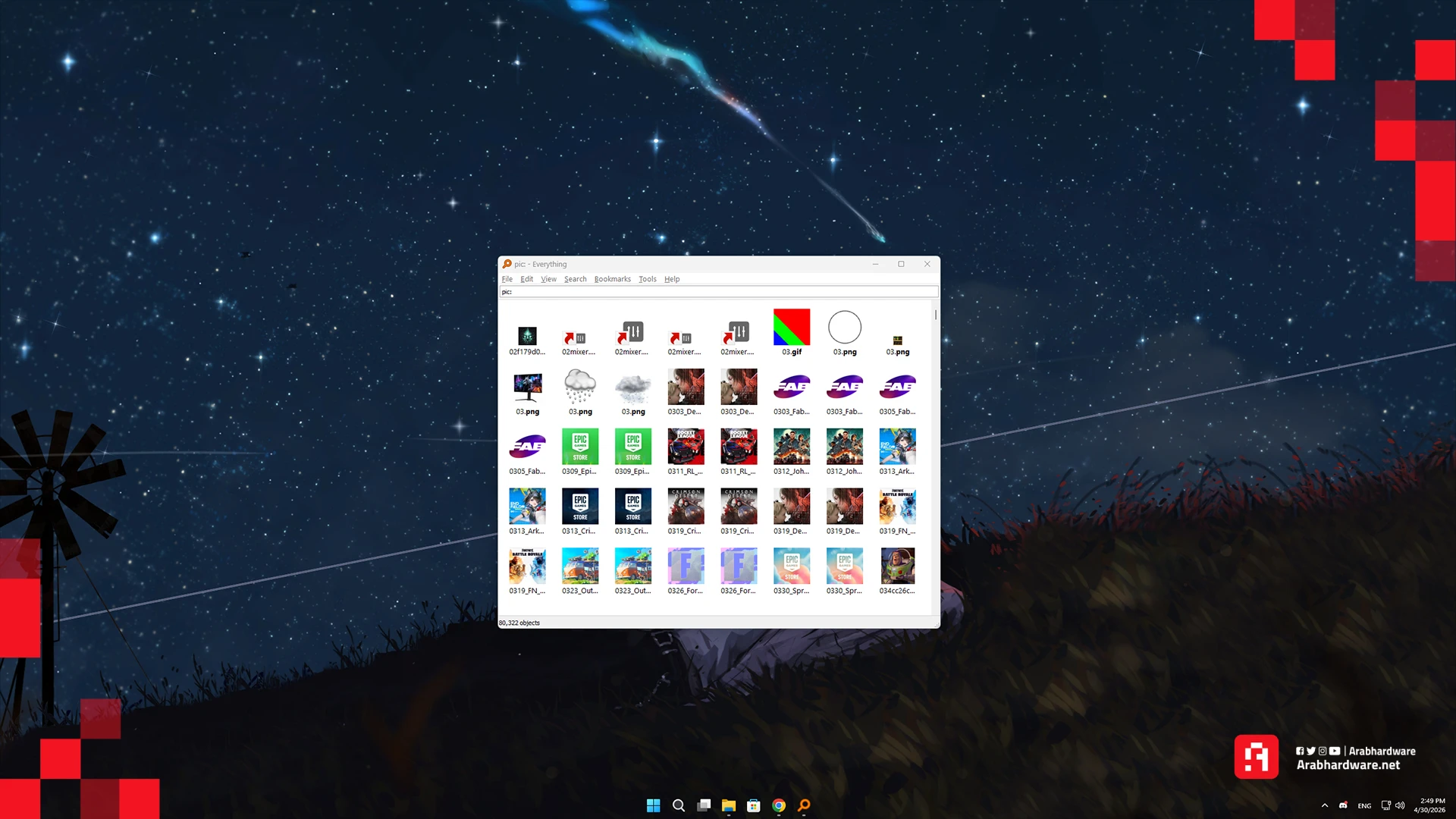Select the 02f179d0 image thumbnail
Image resolution: width=1456 pixels, height=819 pixels.
527,336
